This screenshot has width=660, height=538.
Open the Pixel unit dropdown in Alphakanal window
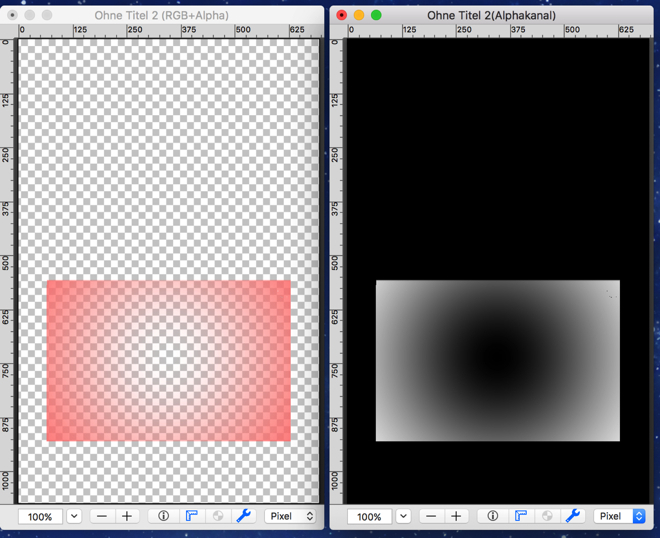pyautogui.click(x=620, y=516)
